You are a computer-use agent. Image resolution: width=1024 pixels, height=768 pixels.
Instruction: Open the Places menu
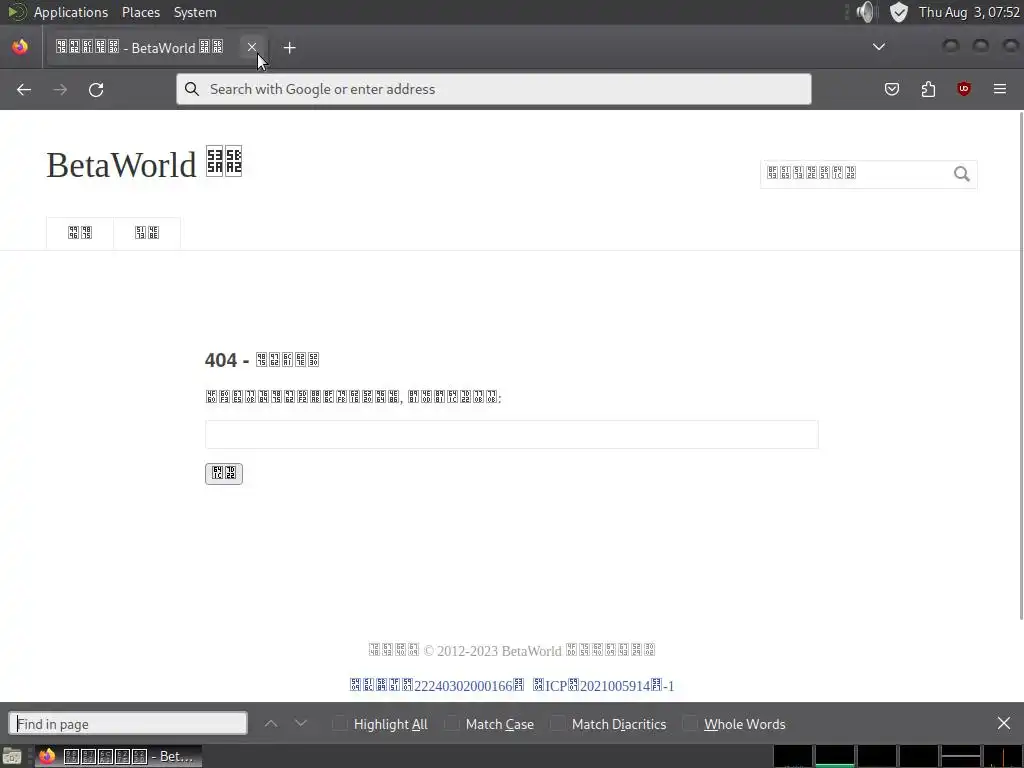pyautogui.click(x=140, y=12)
